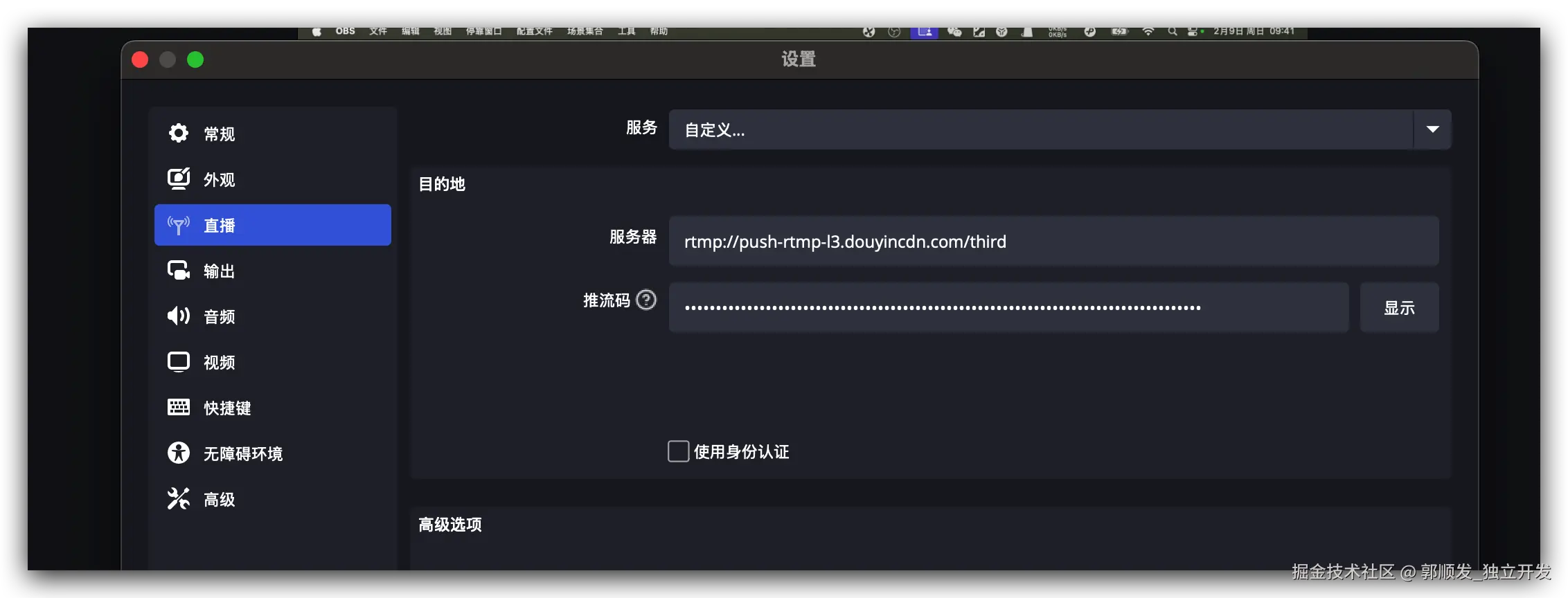Open the 无障碍环境 (Accessibility) icon

pyautogui.click(x=179, y=453)
